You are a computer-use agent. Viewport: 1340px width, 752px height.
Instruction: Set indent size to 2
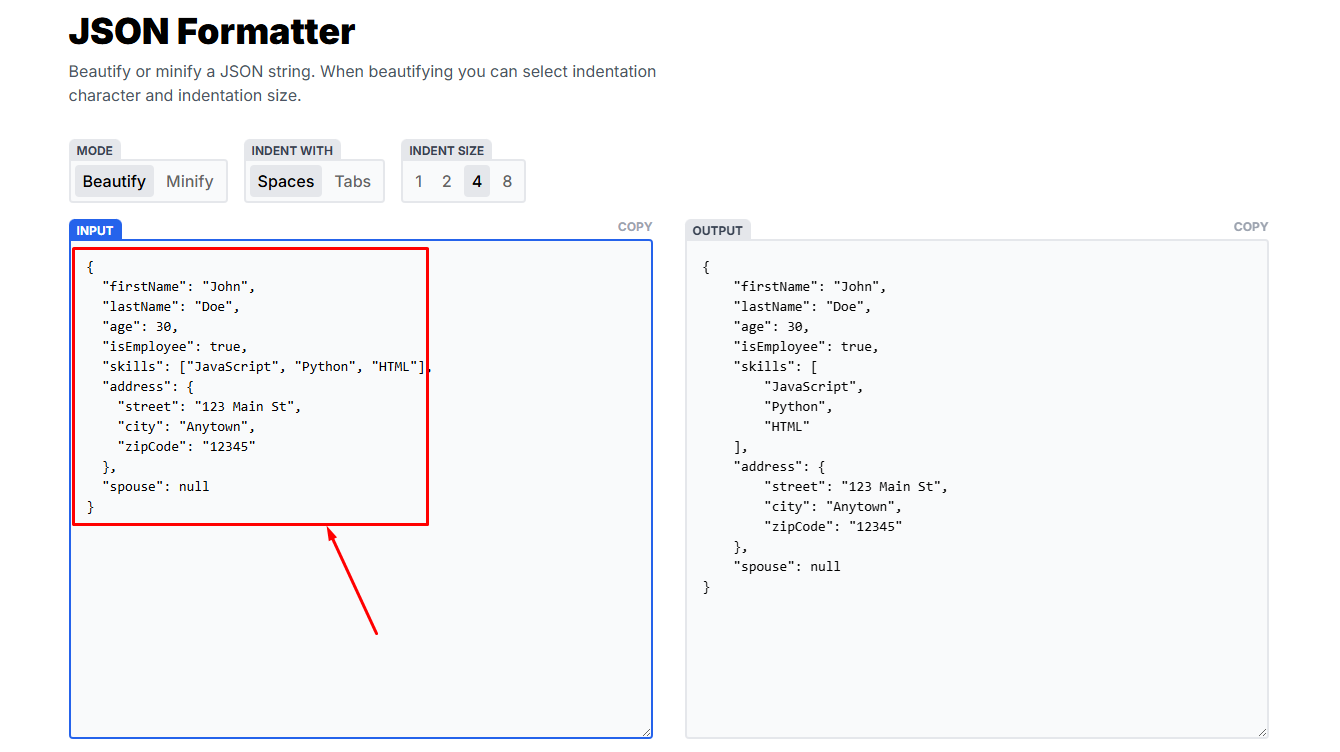(x=447, y=181)
